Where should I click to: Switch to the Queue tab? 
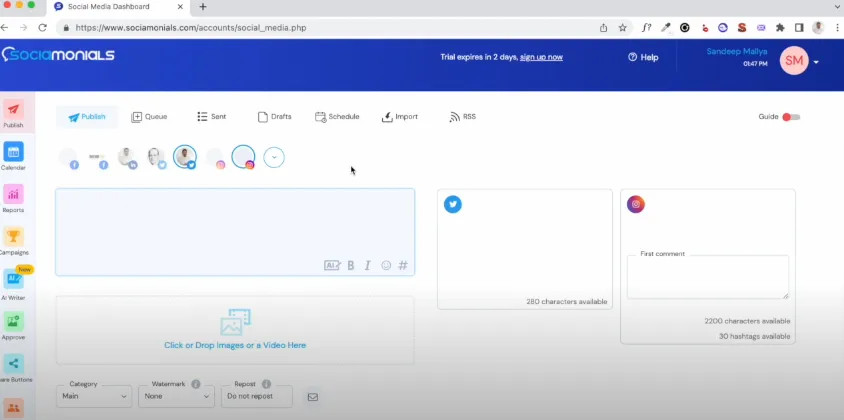coord(149,117)
